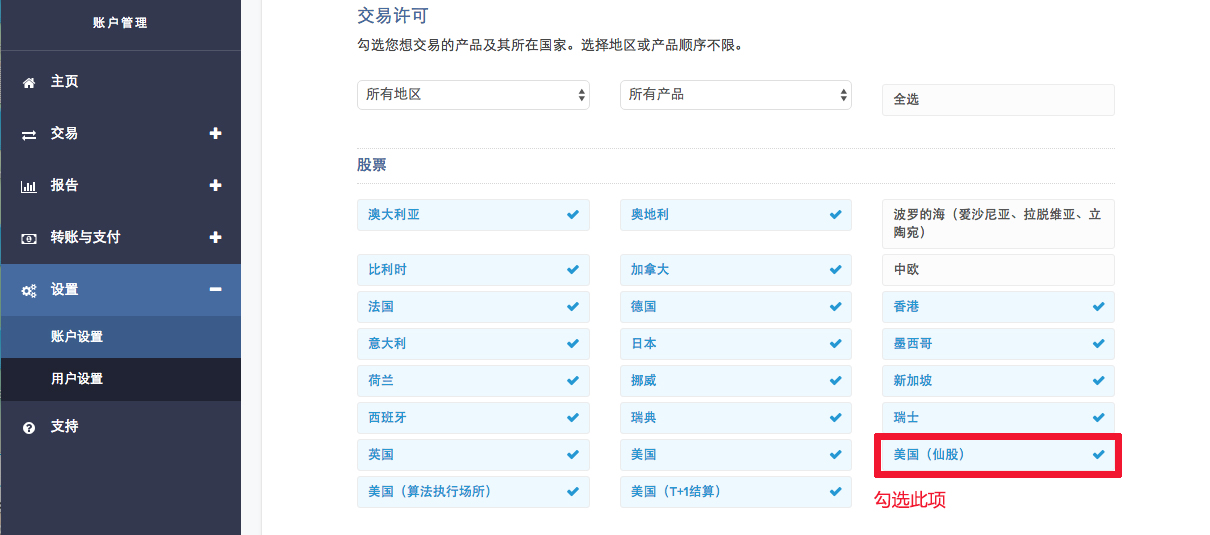
Task: Click the home icon beside 主页
Action: (29, 82)
